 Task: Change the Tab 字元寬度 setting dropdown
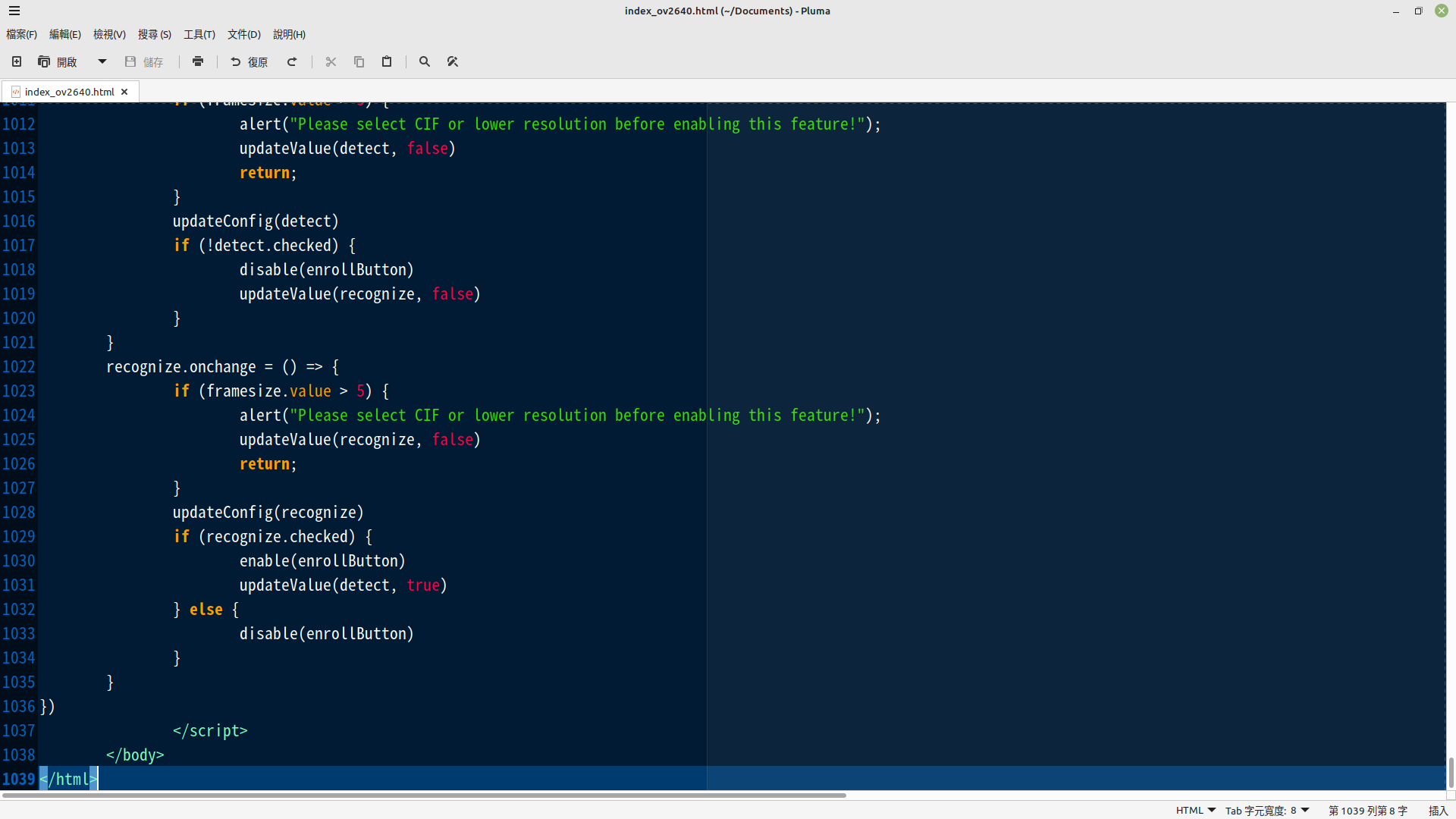[x=1267, y=810]
